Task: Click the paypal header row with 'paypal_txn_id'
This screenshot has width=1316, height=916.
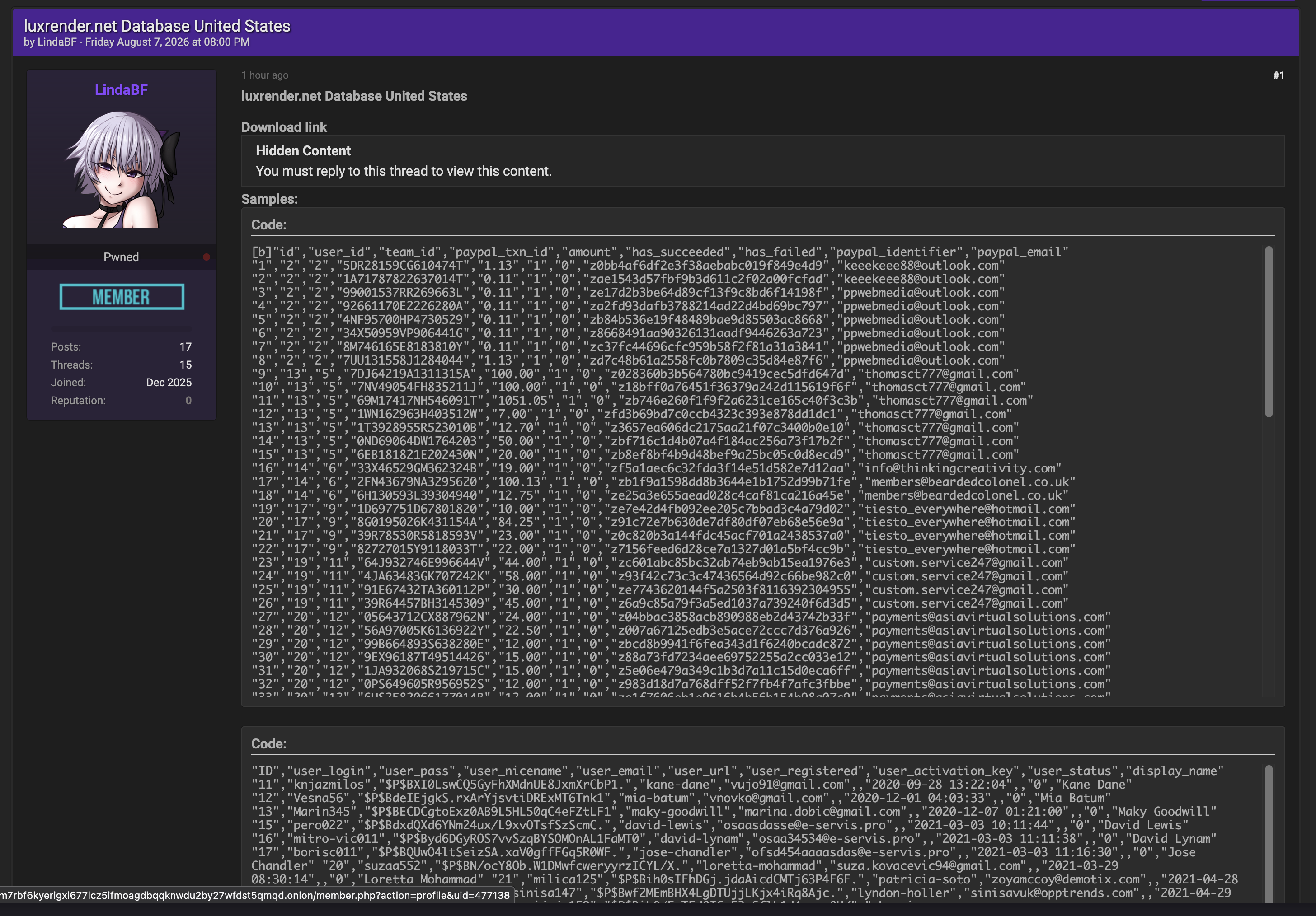Action: coord(660,252)
